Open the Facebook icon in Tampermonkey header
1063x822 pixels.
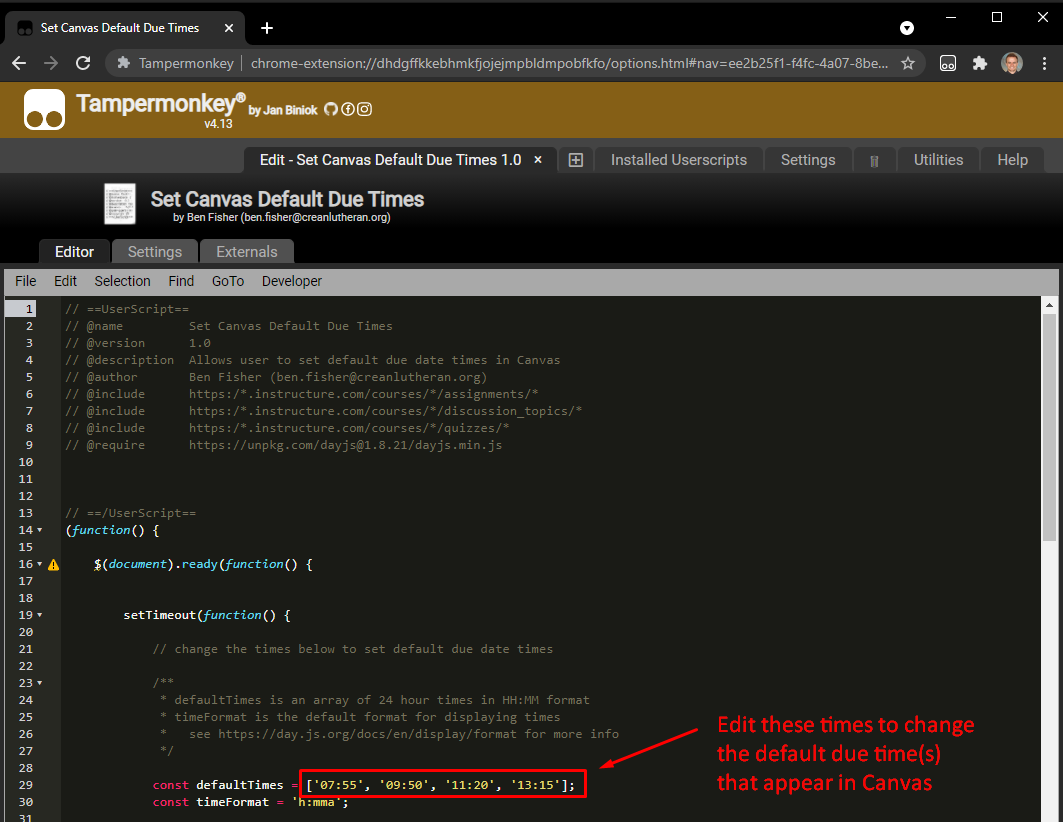348,109
